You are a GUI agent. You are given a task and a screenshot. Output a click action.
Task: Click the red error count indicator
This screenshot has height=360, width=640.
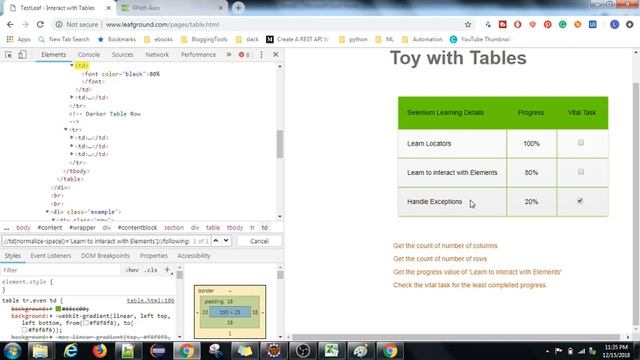tap(244, 54)
